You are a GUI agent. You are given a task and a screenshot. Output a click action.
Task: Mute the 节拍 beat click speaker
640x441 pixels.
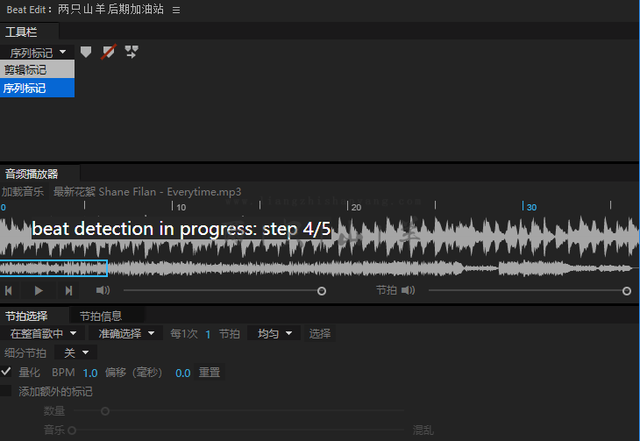(408, 290)
